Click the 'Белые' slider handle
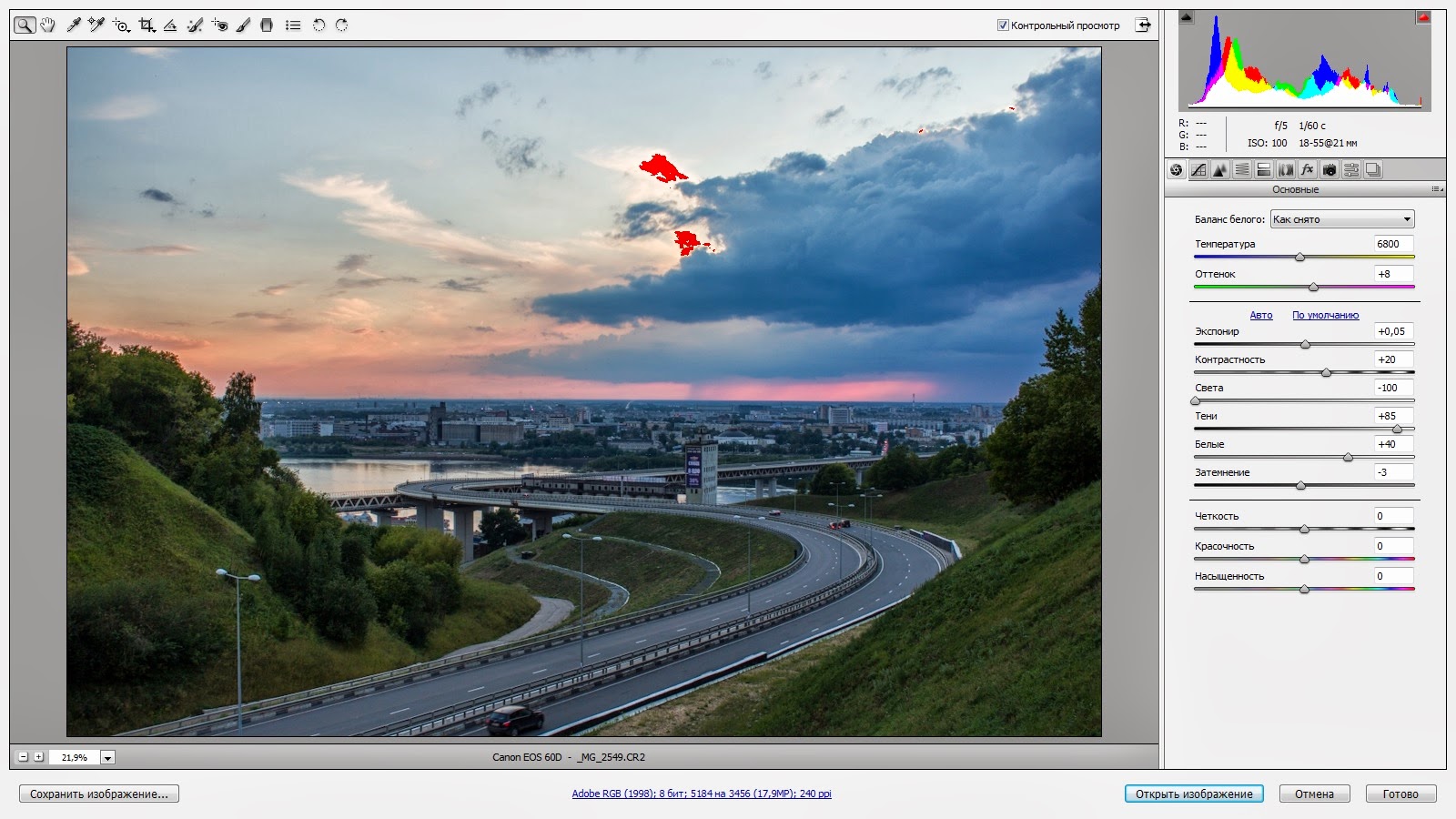This screenshot has width=1456, height=819. 1348,458
